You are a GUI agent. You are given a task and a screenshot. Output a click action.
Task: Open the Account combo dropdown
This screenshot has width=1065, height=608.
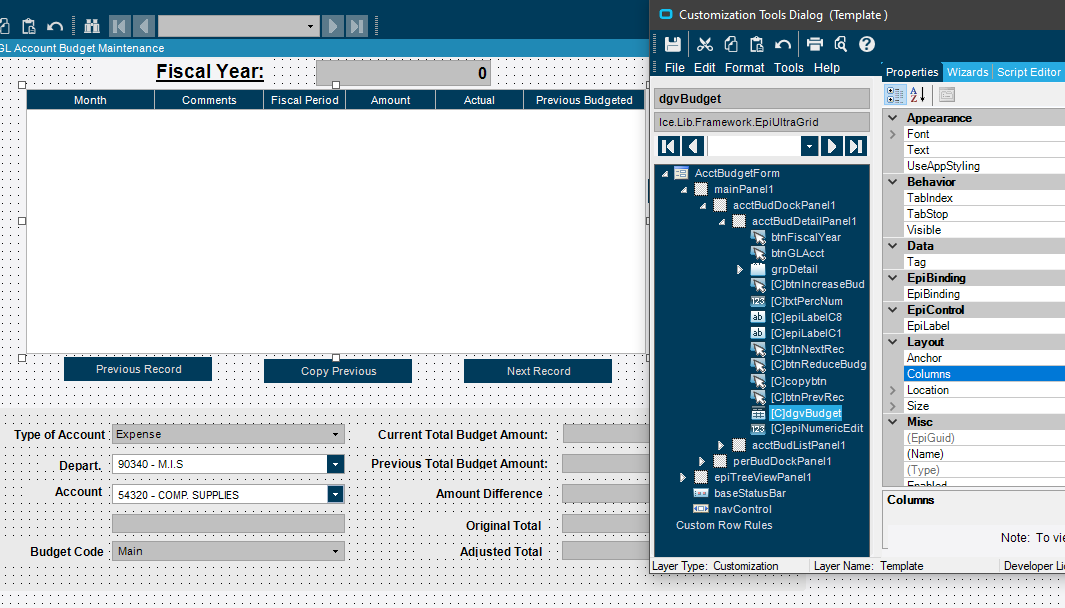336,494
